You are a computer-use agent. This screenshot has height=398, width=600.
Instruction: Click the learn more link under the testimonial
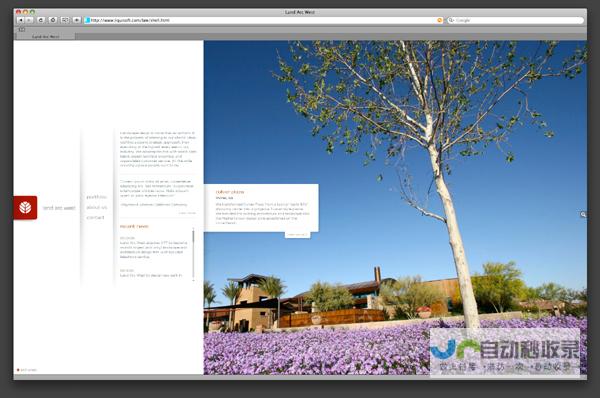pyautogui.click(x=187, y=213)
